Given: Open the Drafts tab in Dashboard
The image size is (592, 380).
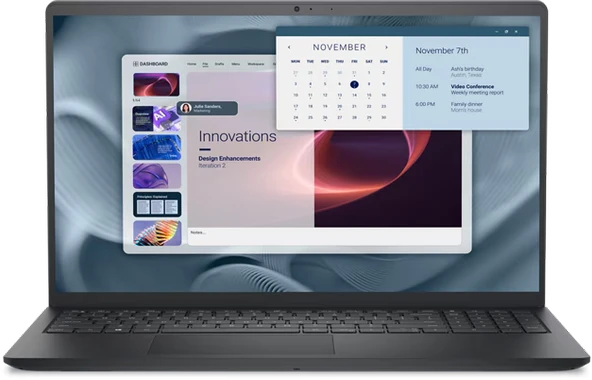Looking at the screenshot, I should [219, 64].
